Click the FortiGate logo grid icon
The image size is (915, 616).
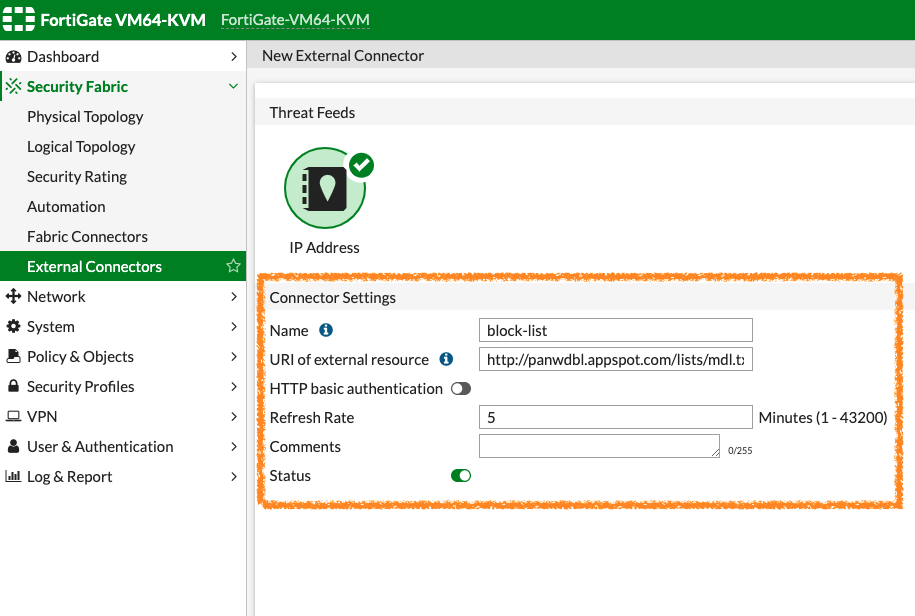[x=18, y=18]
